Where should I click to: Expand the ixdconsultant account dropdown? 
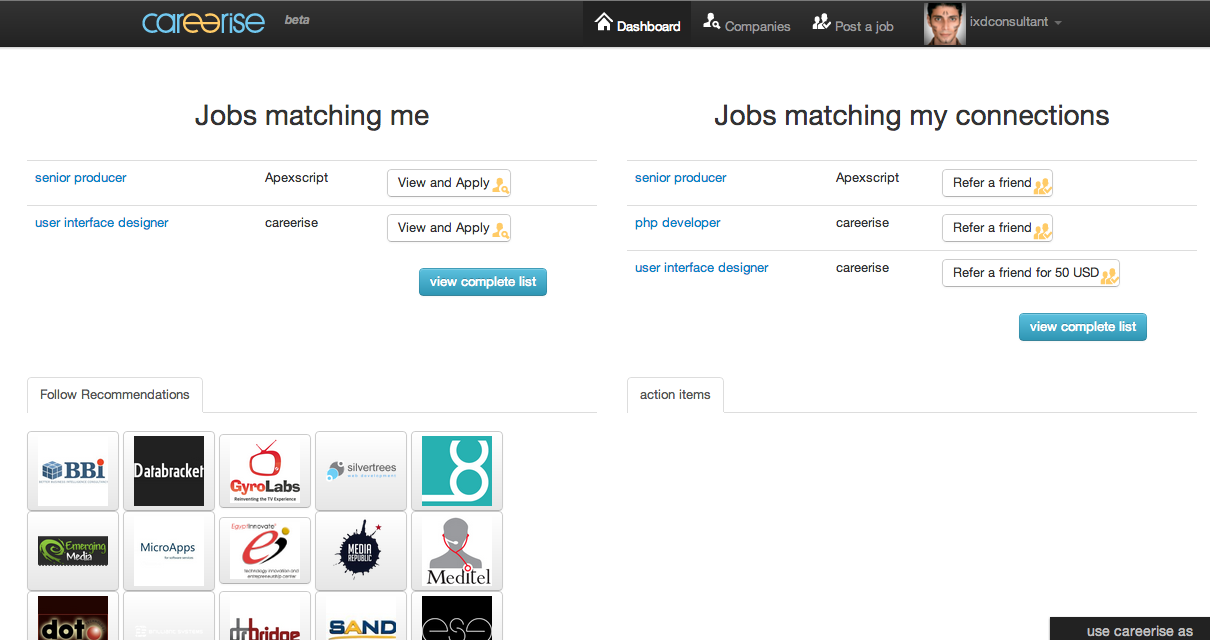(x=1015, y=22)
